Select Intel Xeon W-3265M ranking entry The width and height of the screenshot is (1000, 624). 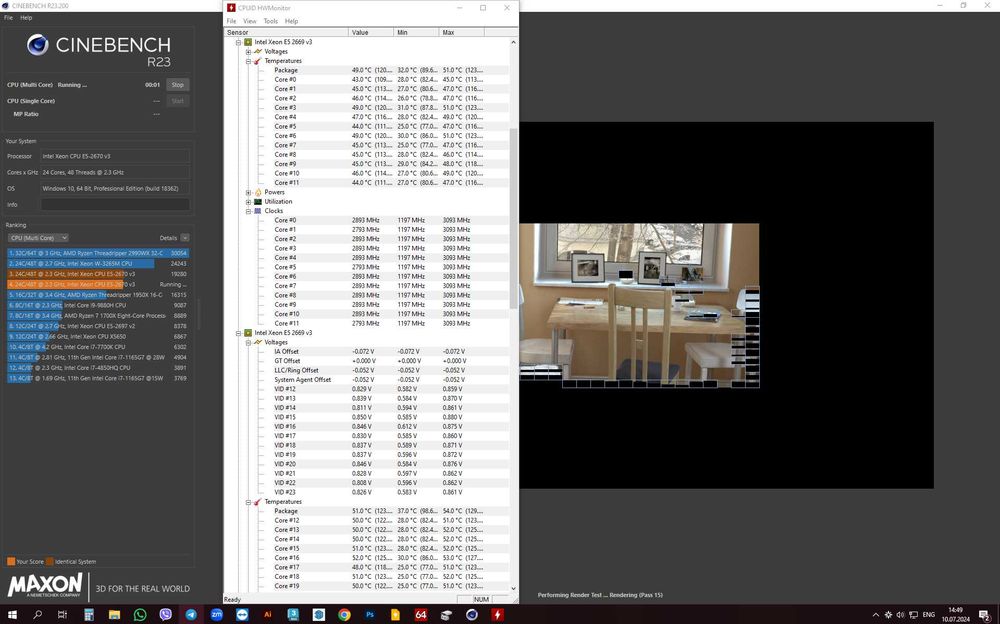[98, 264]
